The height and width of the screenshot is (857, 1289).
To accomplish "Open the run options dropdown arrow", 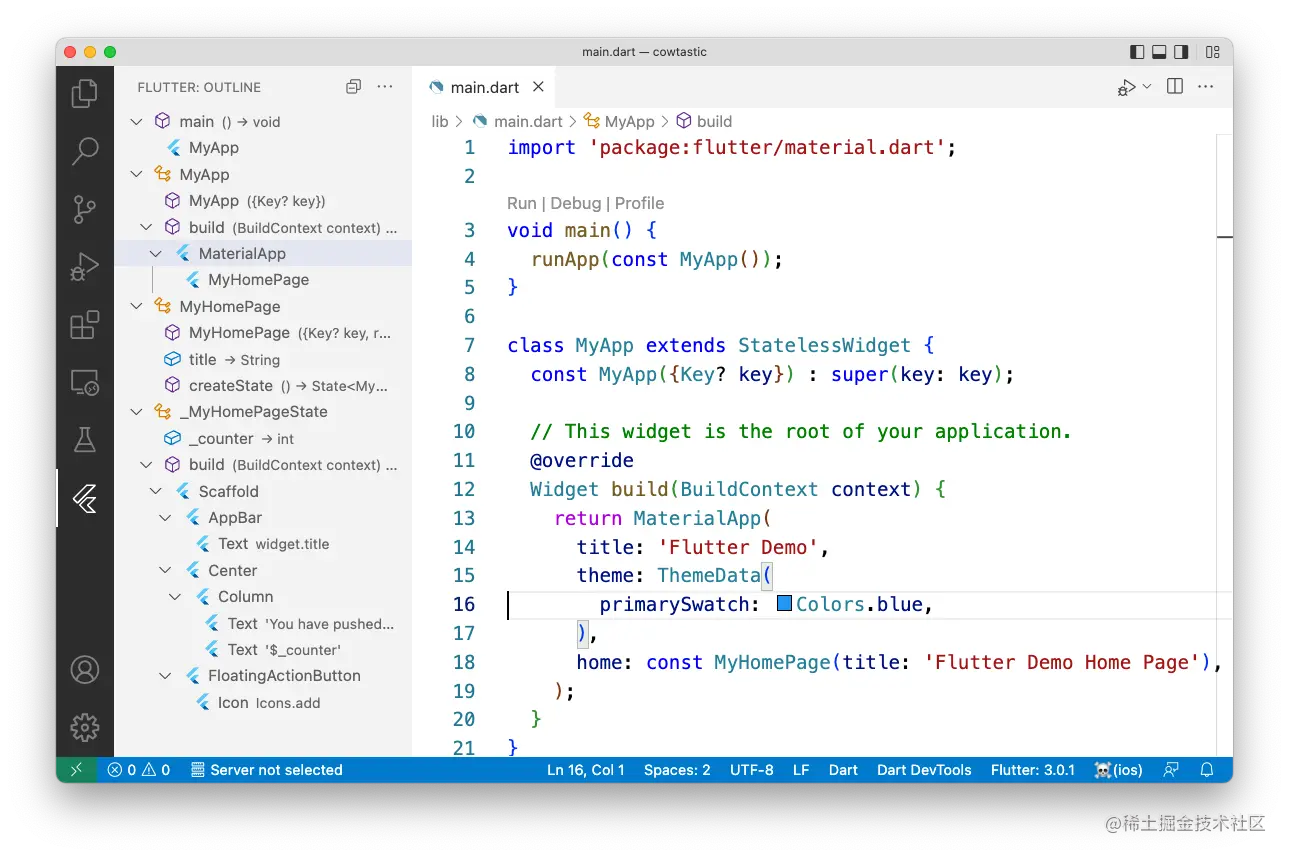I will (x=1147, y=87).
